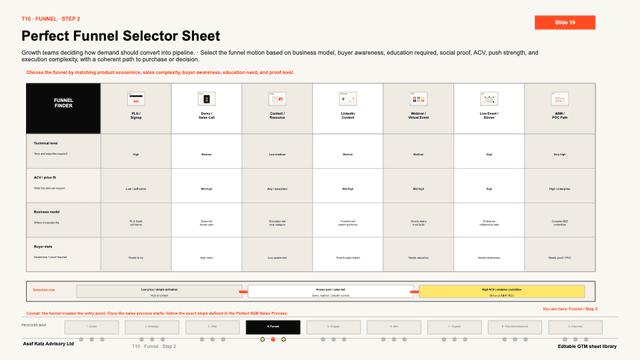Image resolution: width=640 pixels, height=360 pixels.
Task: Click the 'Editable GTM sheet library' footer text
Action: [587, 346]
